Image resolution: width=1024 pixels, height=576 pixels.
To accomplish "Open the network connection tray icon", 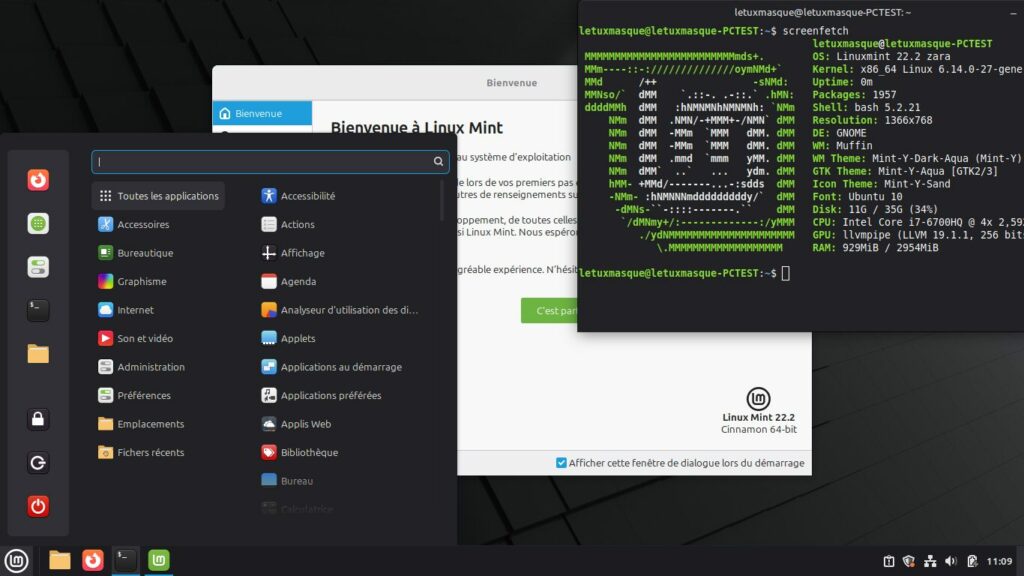I will tap(930, 561).
